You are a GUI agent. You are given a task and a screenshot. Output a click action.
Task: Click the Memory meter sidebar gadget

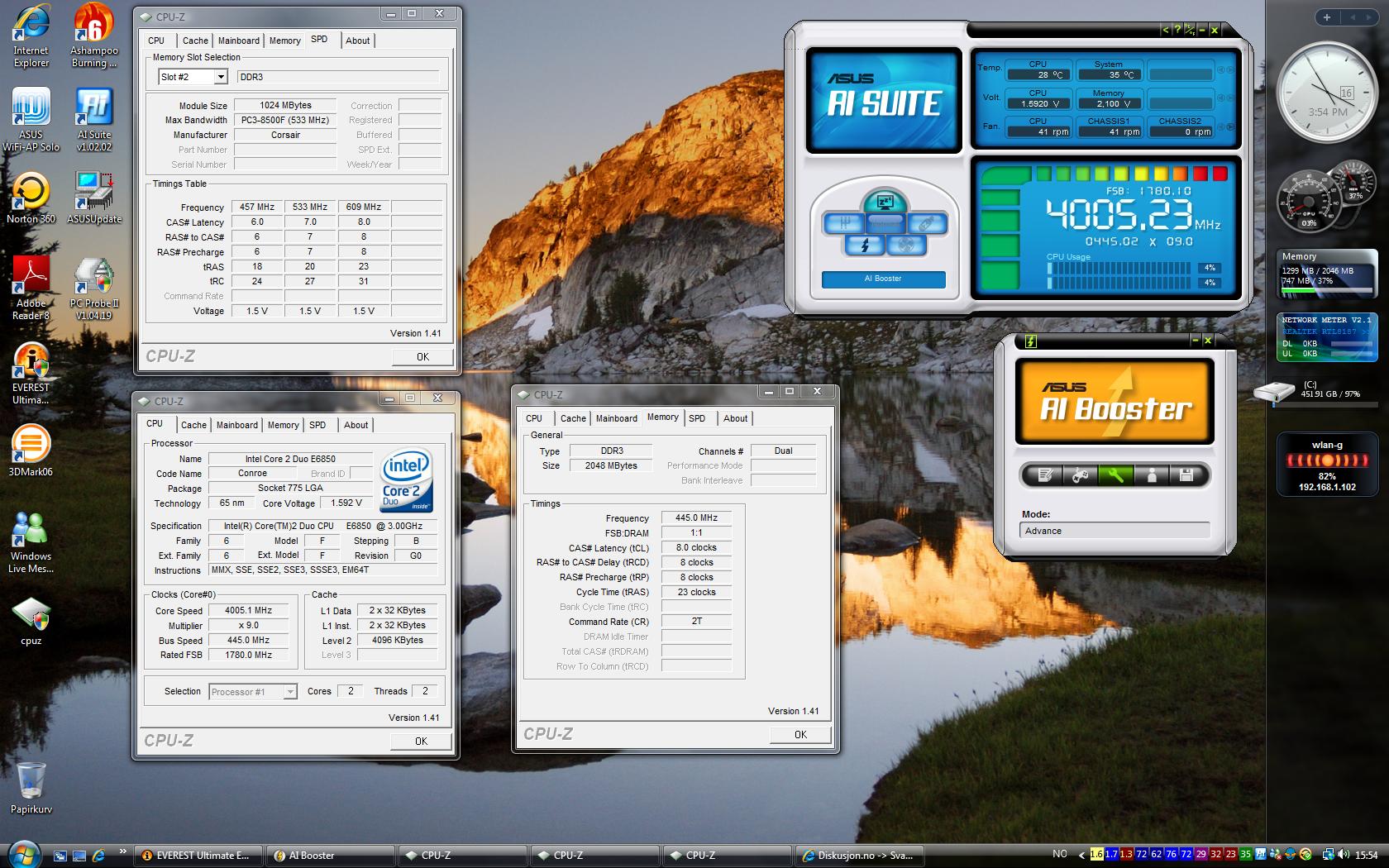(1325, 274)
